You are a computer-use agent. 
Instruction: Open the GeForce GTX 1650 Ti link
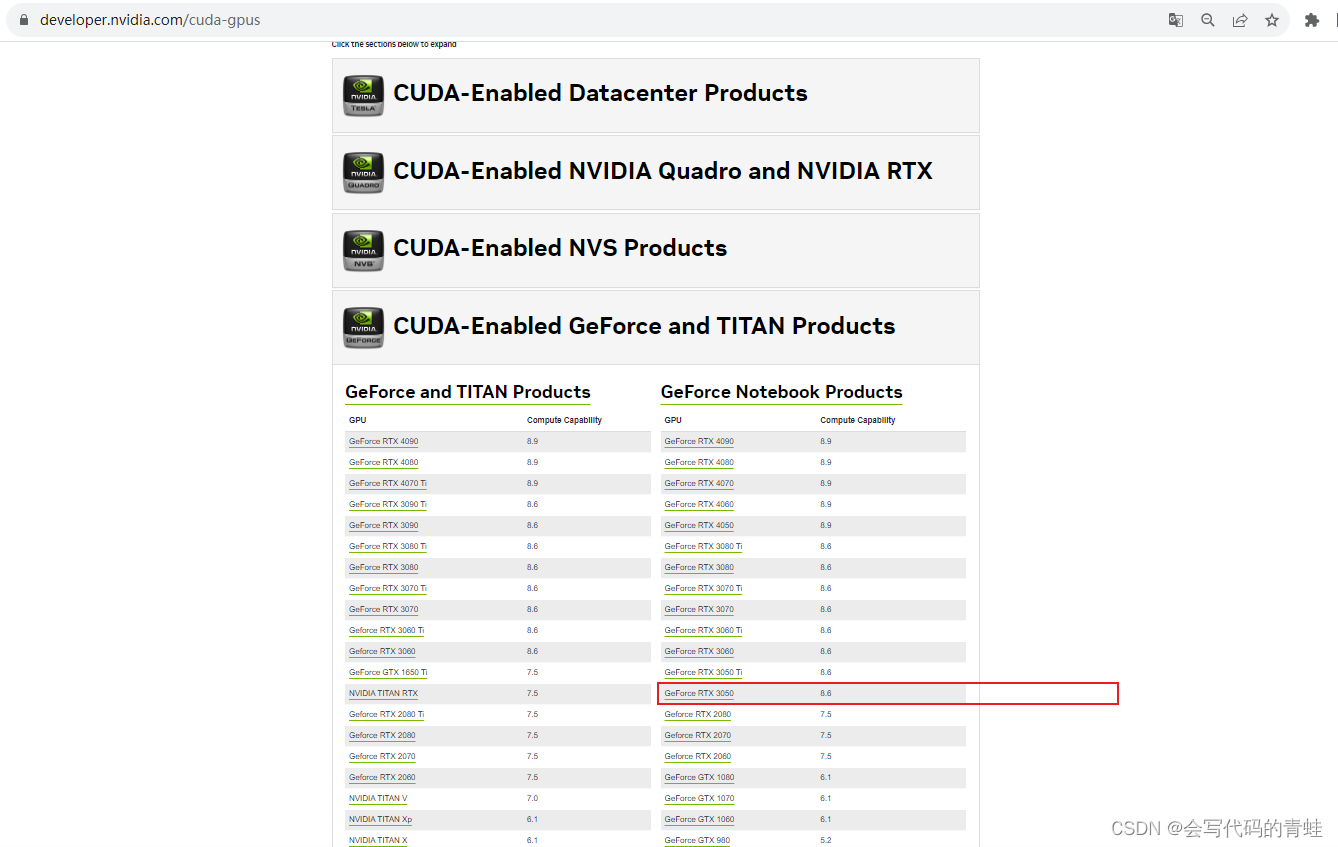point(388,672)
